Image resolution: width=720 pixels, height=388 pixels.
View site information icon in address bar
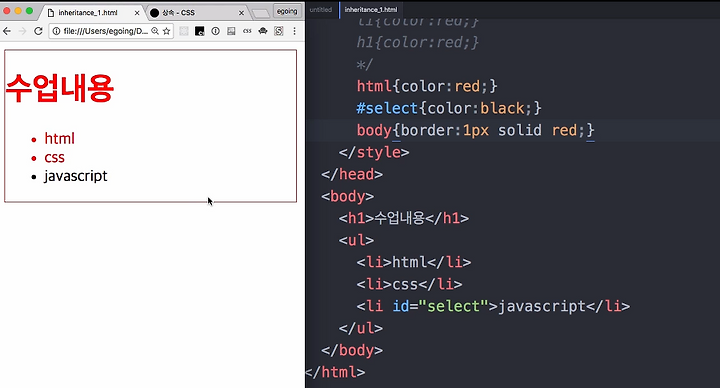56,31
